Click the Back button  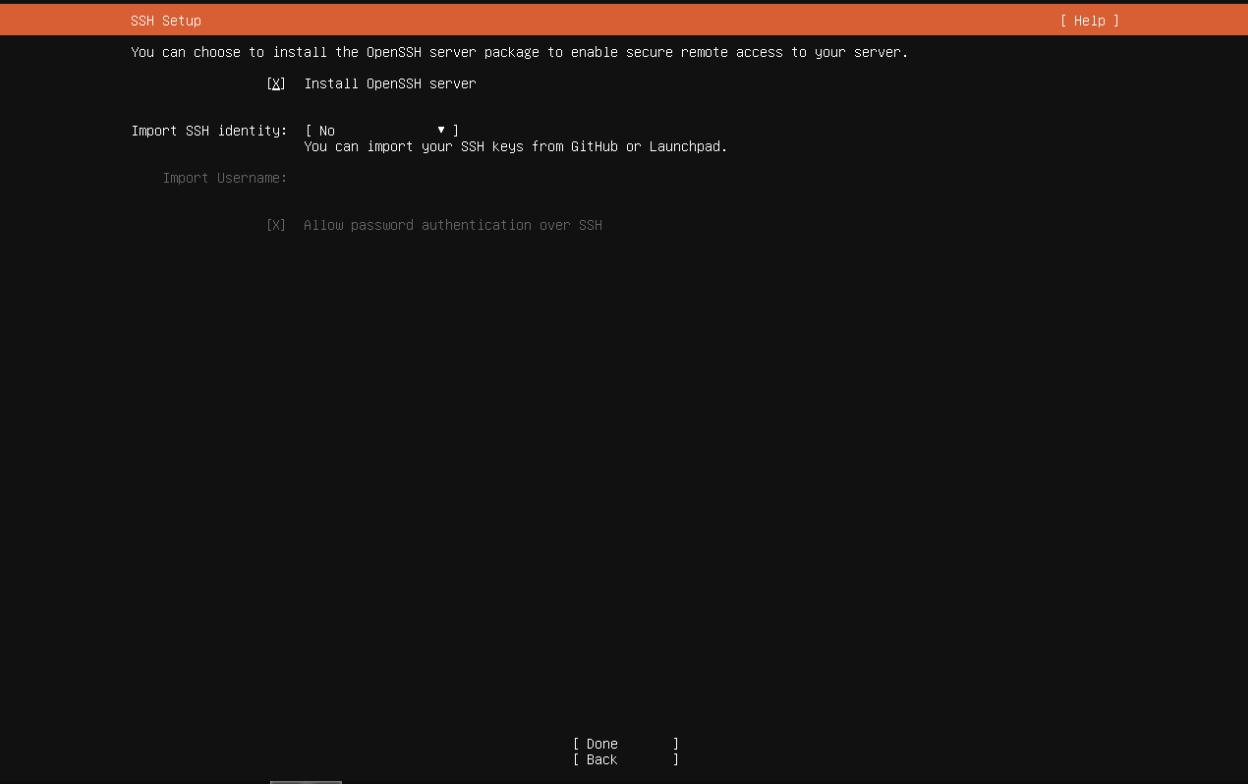tap(626, 760)
